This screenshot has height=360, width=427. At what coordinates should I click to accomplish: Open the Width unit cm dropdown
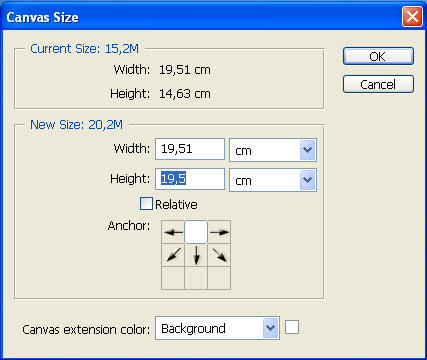273,150
